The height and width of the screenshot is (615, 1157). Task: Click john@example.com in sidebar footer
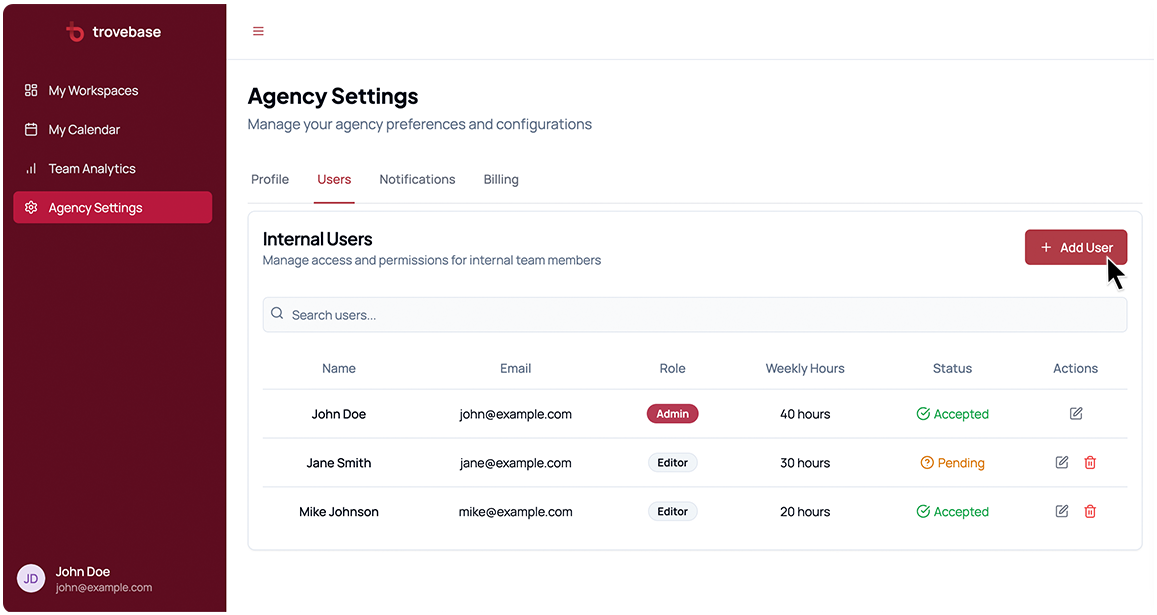point(103,588)
